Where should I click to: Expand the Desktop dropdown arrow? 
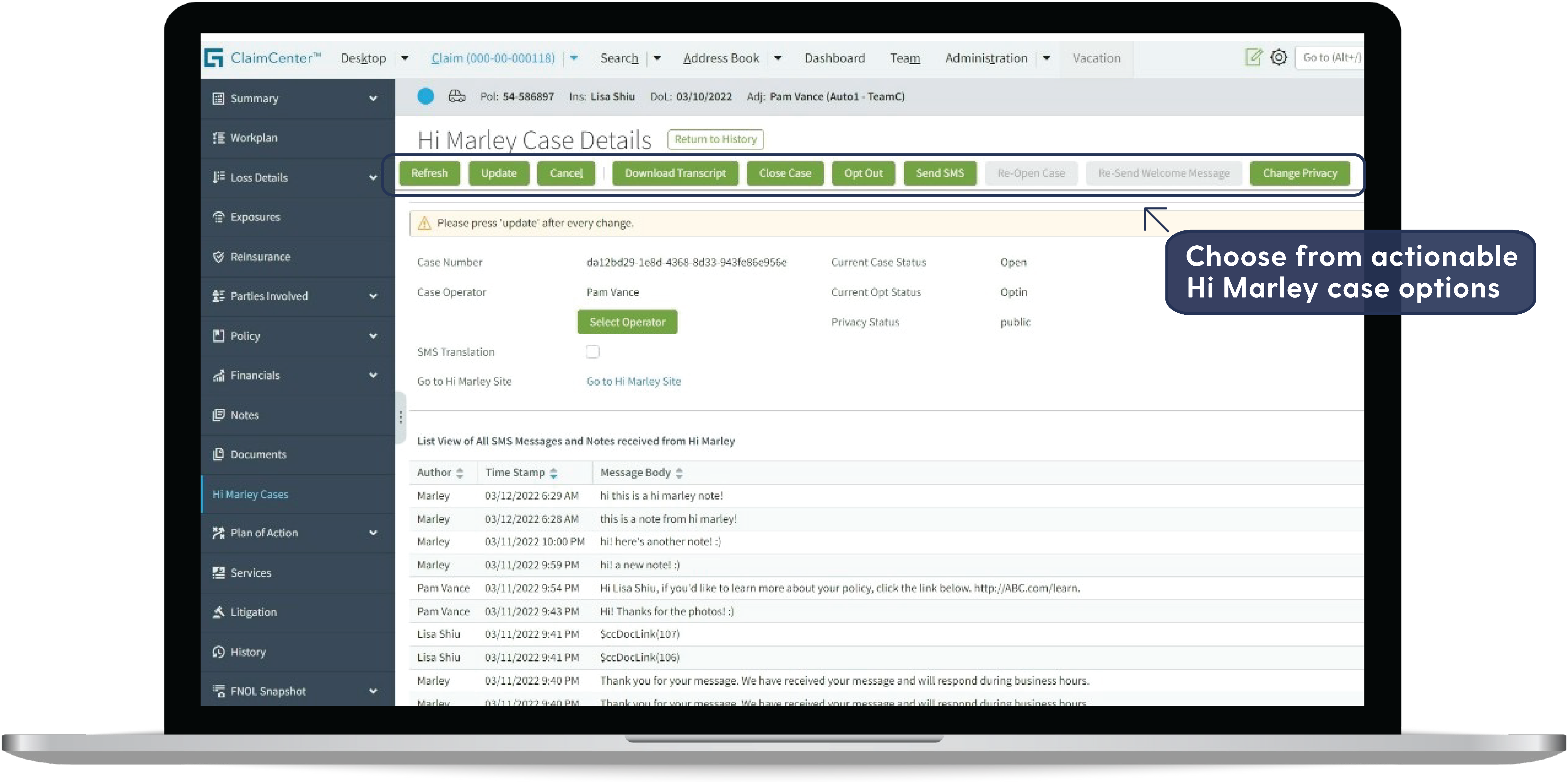coord(405,58)
